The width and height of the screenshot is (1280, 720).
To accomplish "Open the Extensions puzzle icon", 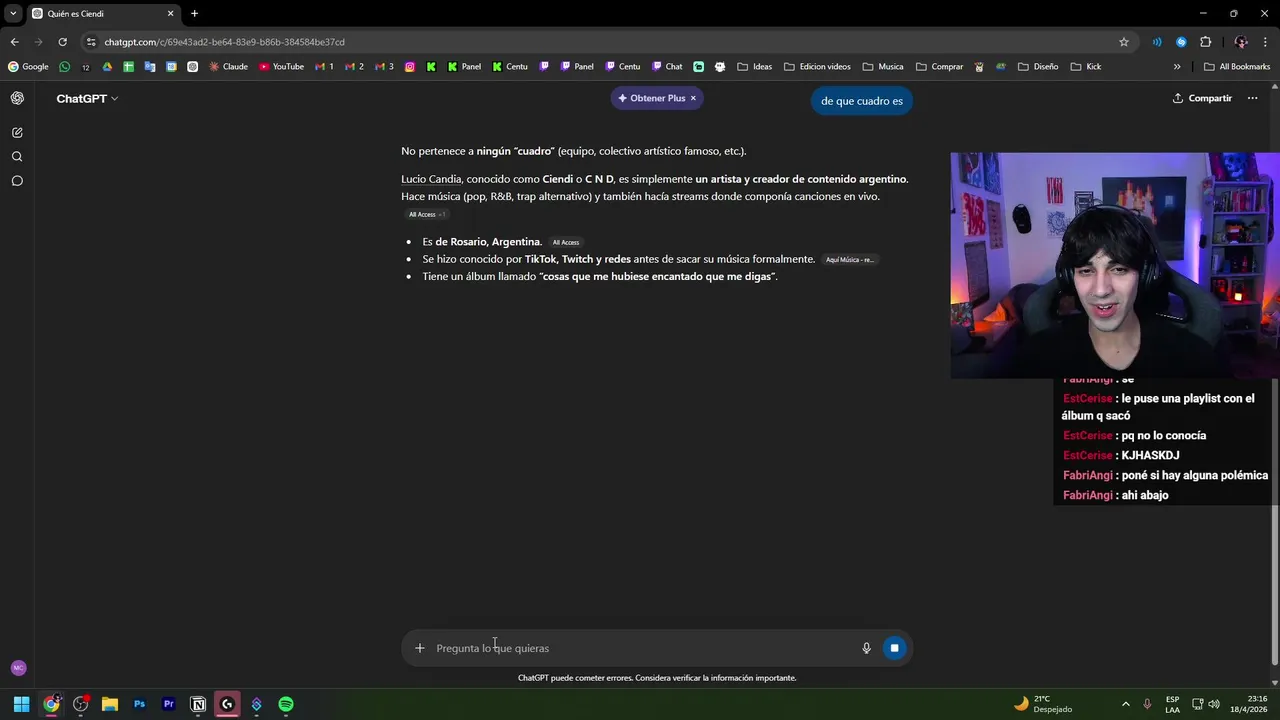I will click(x=1205, y=42).
